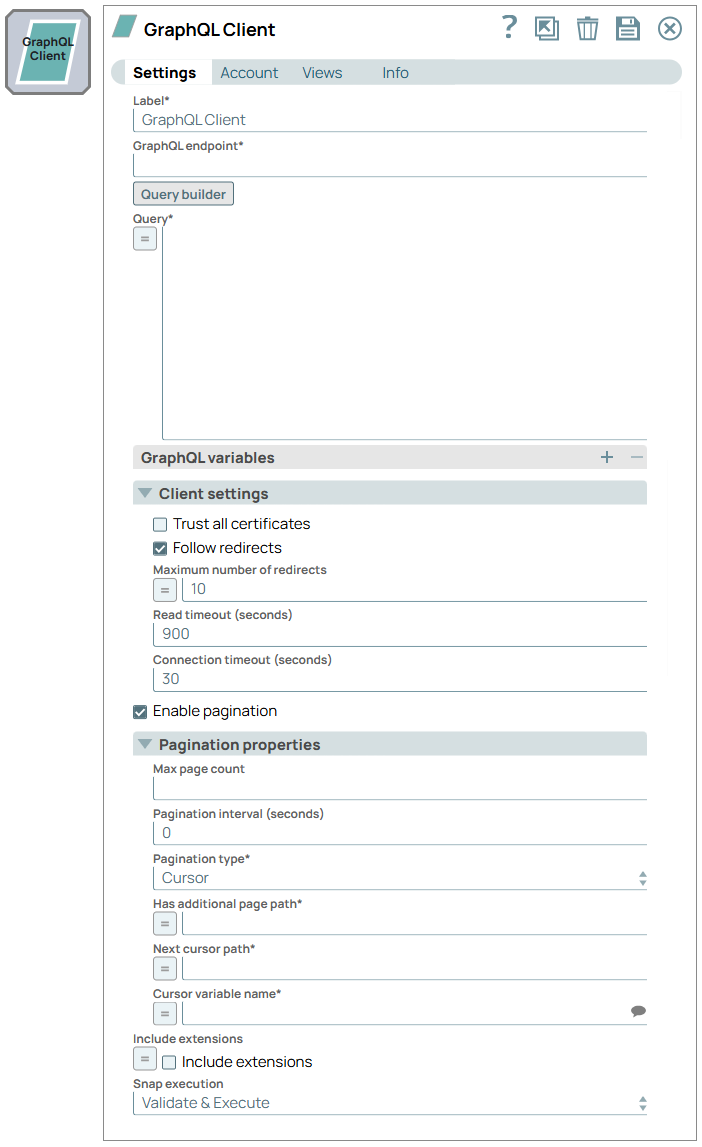
Task: Toggle expression for Maximum number of redirects
Action: coord(165,590)
